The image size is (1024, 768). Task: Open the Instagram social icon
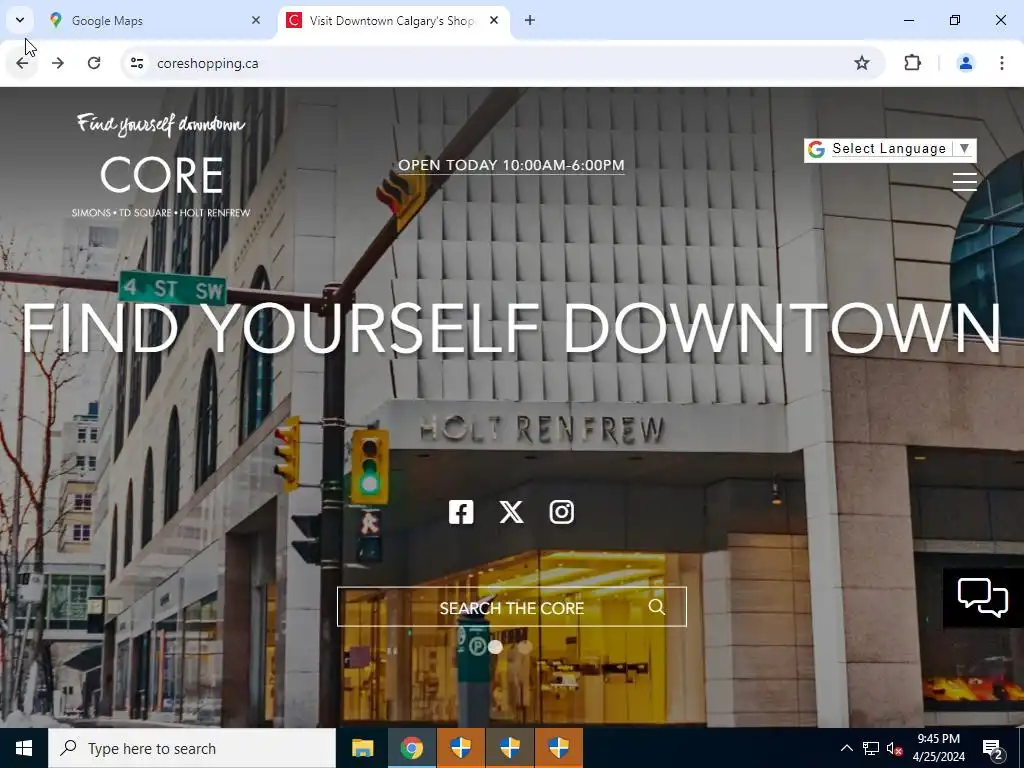pos(562,512)
